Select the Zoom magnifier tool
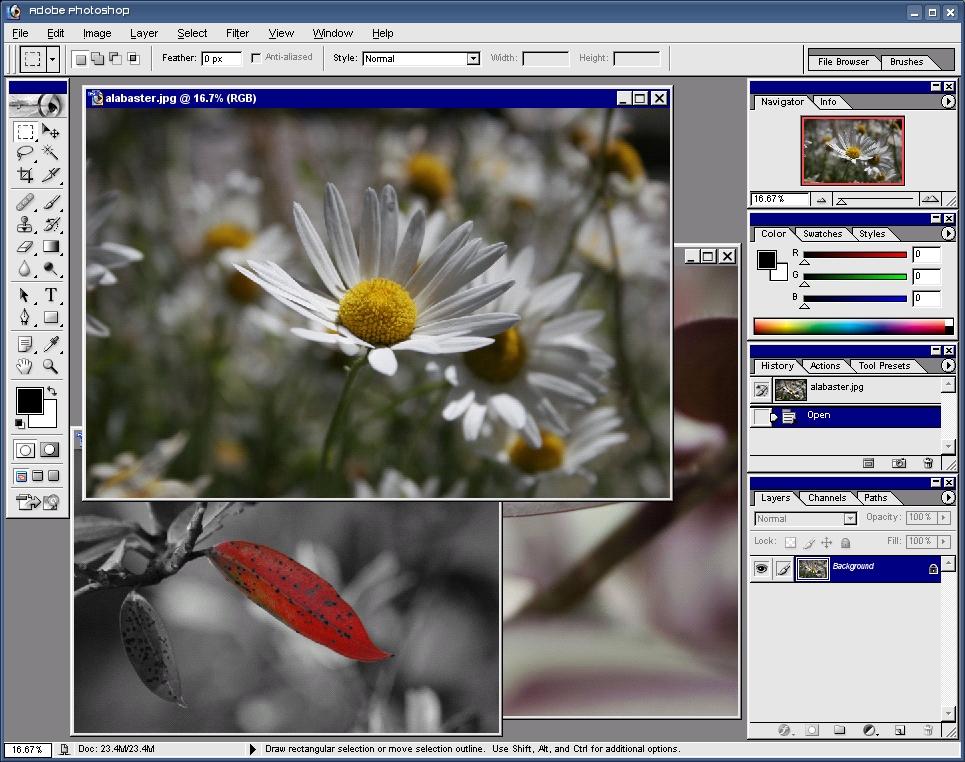 50,367
